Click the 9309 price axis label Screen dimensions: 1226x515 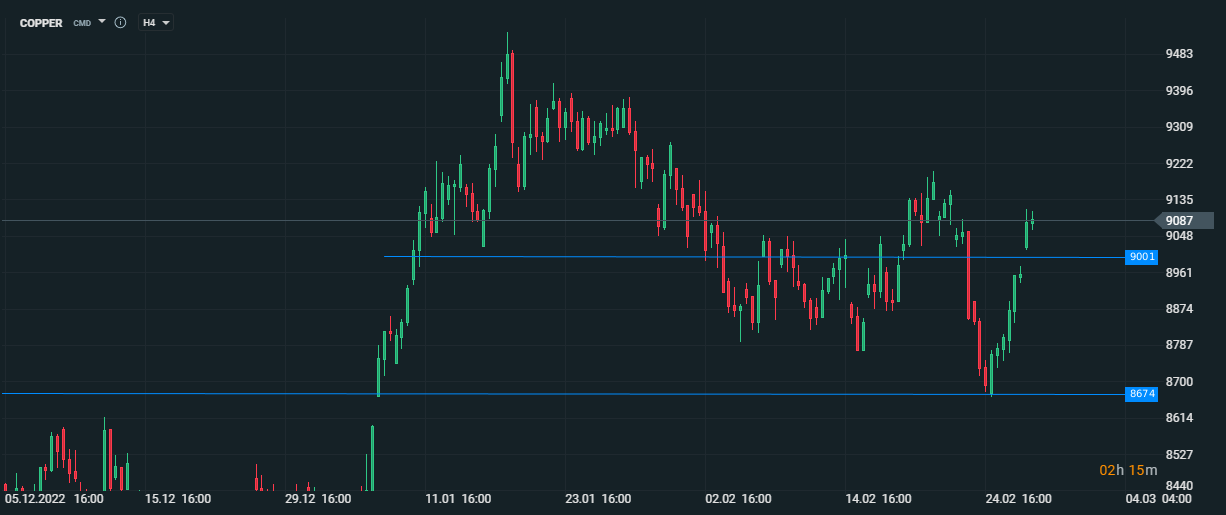(1179, 127)
